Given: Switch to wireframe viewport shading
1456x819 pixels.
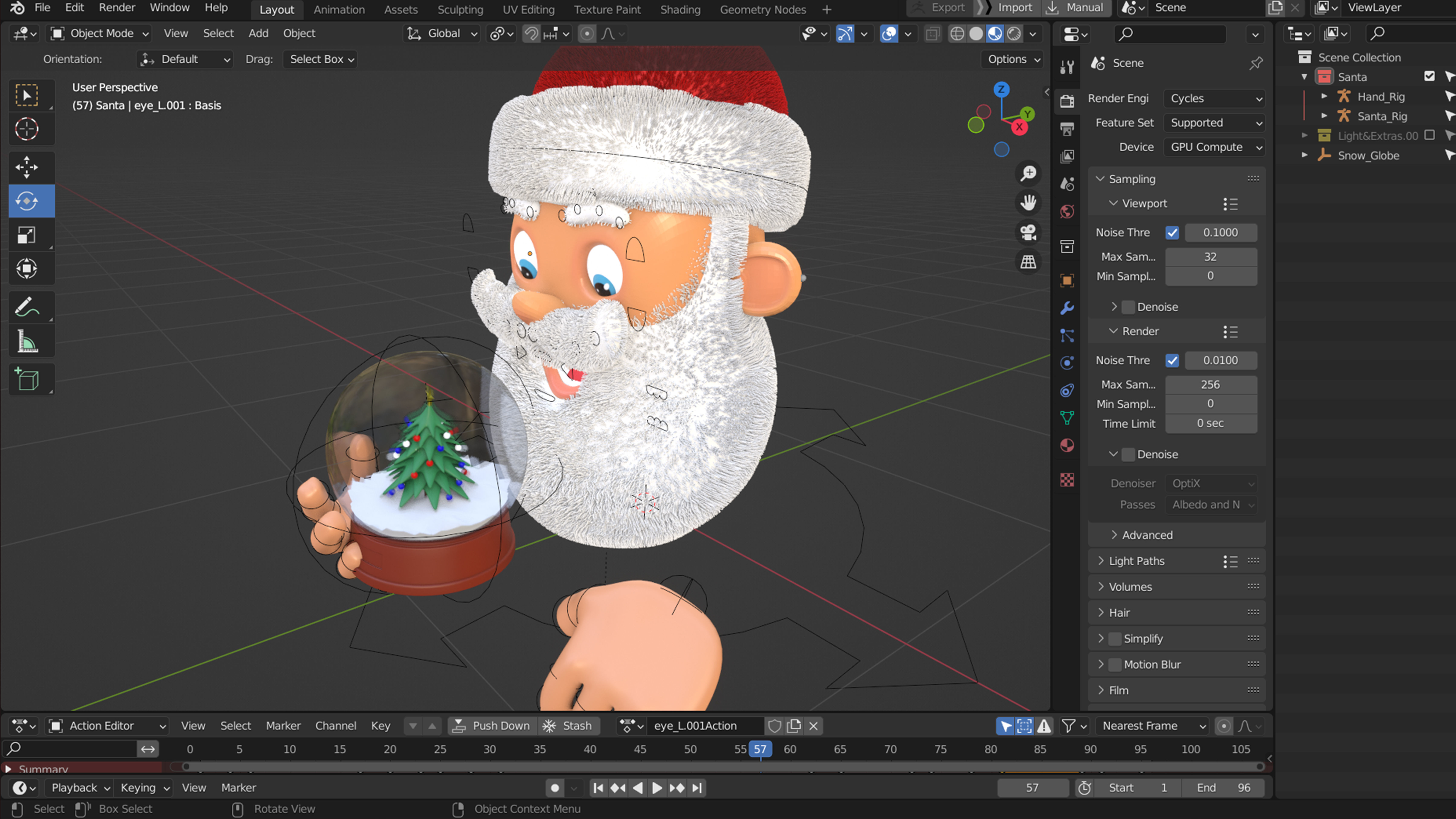Looking at the screenshot, I should pos(957,34).
